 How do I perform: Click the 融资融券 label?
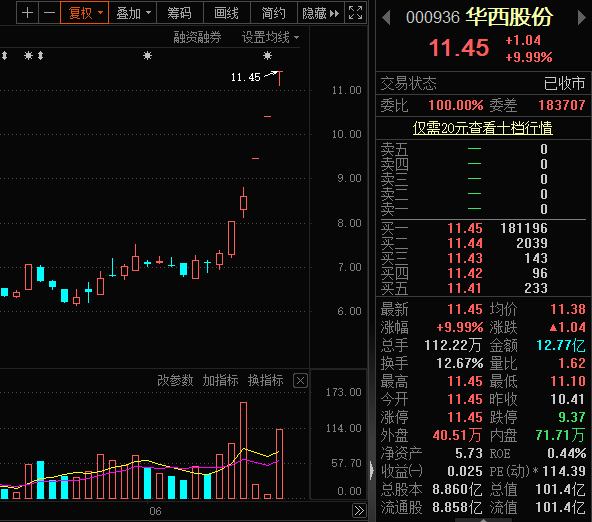pyautogui.click(x=197, y=37)
